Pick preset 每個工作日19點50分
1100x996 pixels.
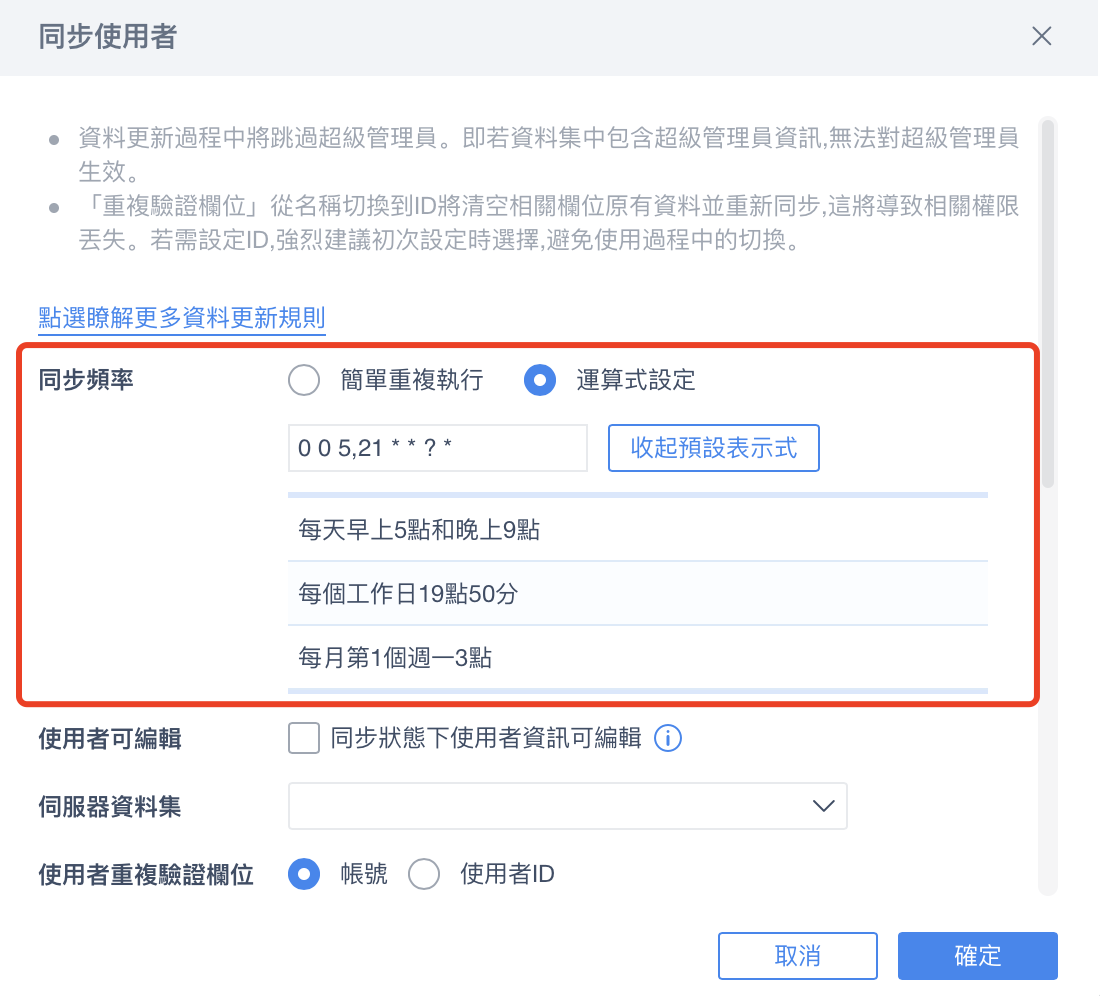tap(638, 593)
